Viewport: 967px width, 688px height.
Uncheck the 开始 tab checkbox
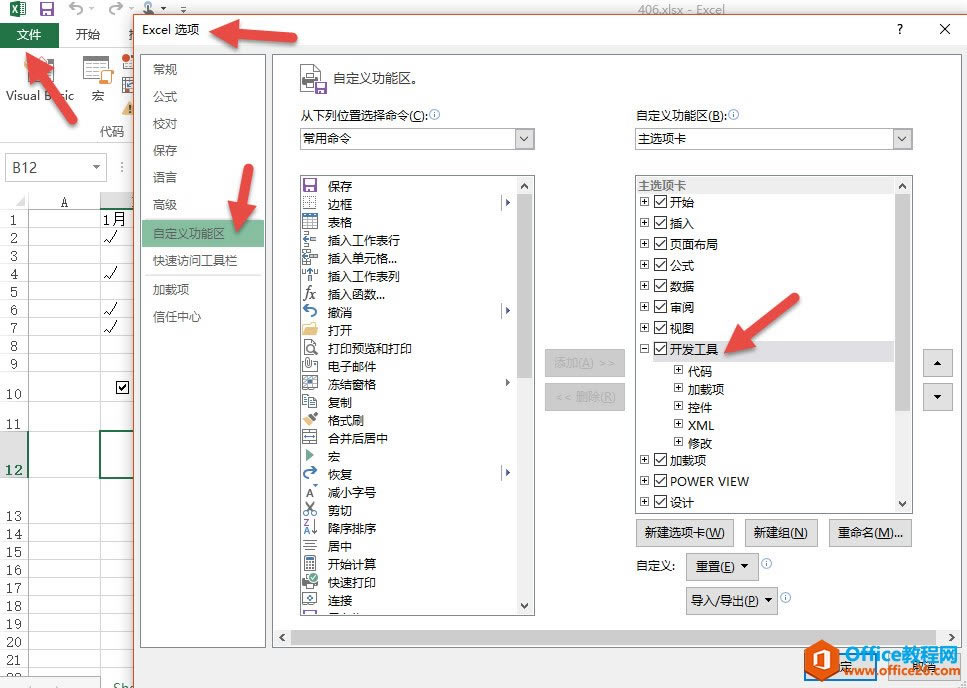click(660, 202)
